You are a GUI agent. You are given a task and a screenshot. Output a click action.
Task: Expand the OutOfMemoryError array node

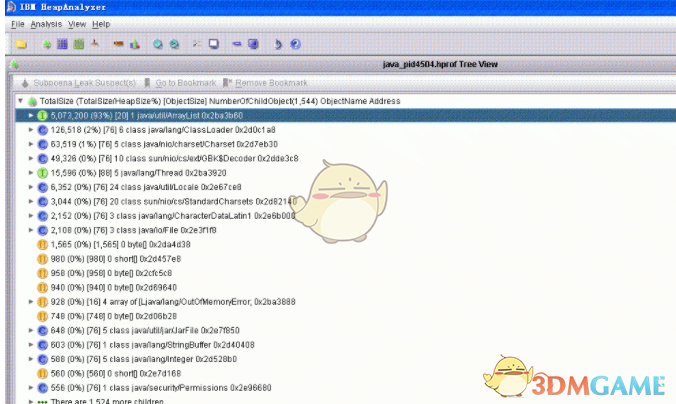31,301
